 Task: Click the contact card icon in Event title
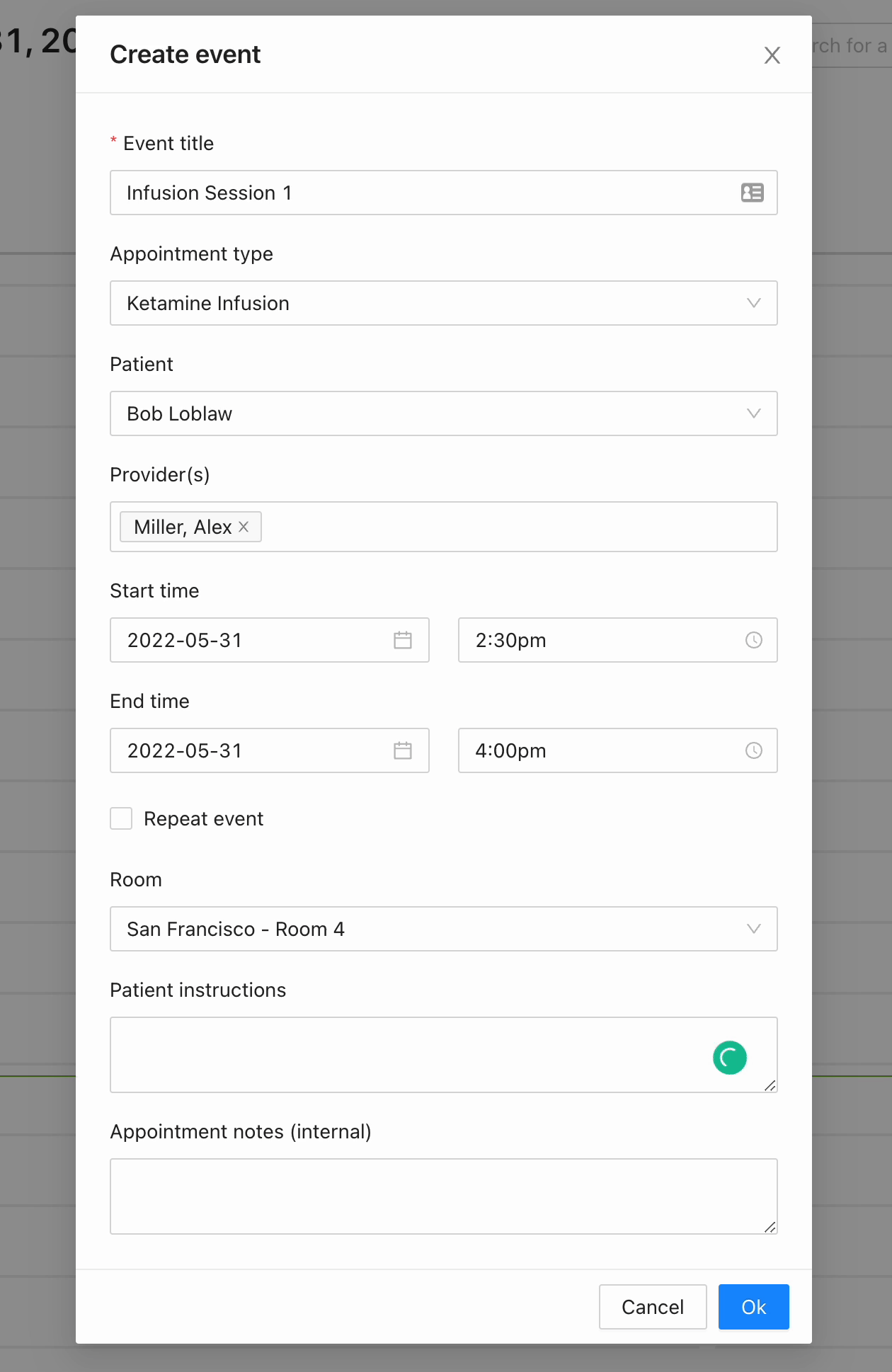tap(752, 193)
